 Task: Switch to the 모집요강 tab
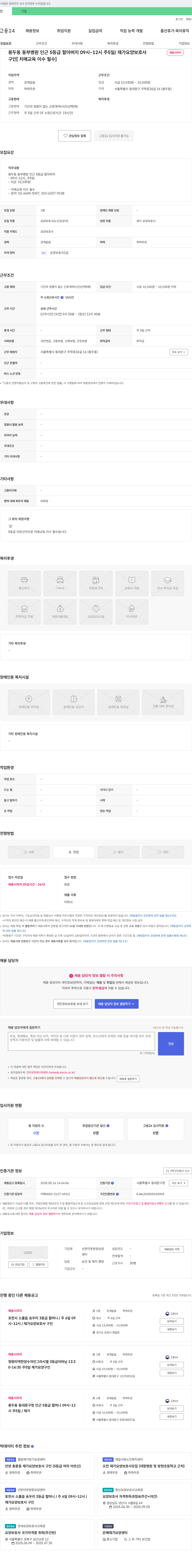tap(6, 44)
